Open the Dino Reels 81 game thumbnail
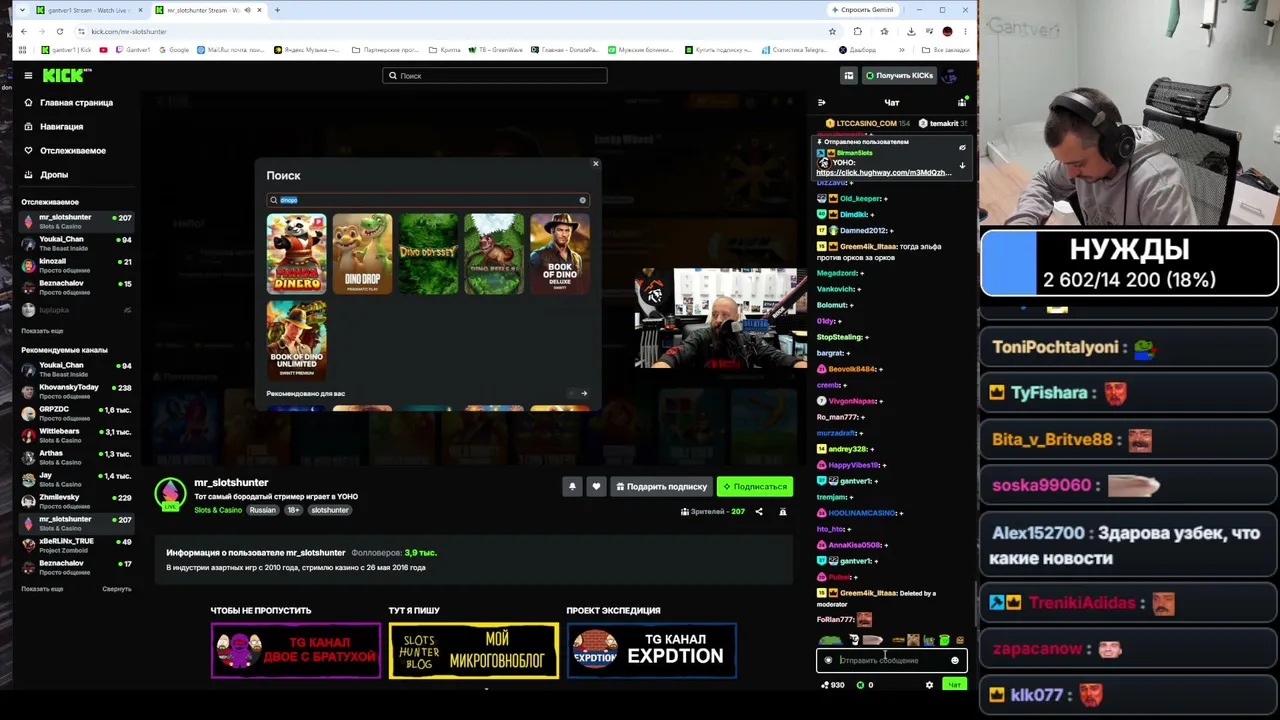The height and width of the screenshot is (720, 1280). pos(494,254)
